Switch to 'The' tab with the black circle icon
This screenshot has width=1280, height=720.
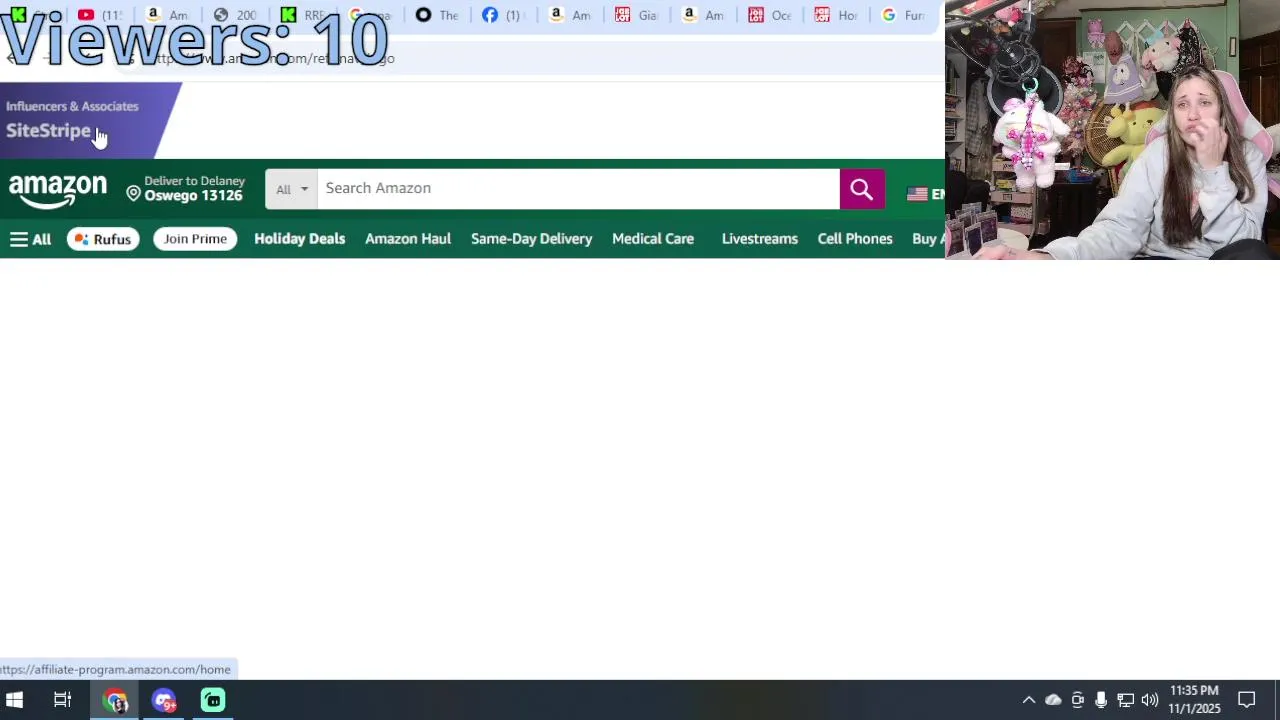click(x=436, y=15)
